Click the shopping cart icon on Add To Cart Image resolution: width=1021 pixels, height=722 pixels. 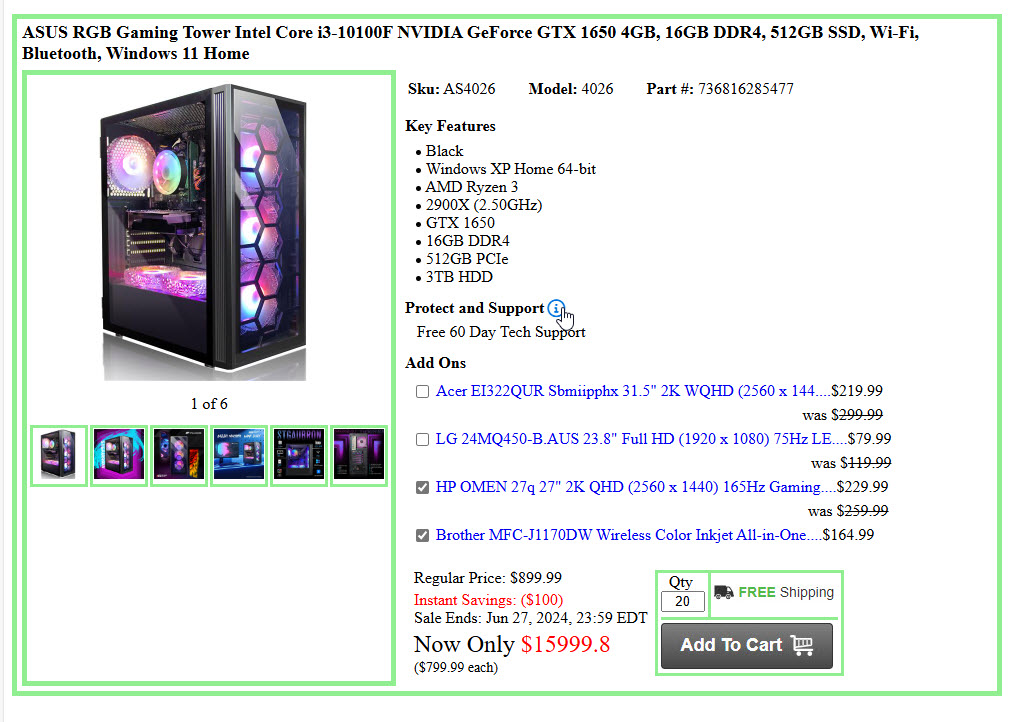[x=802, y=645]
